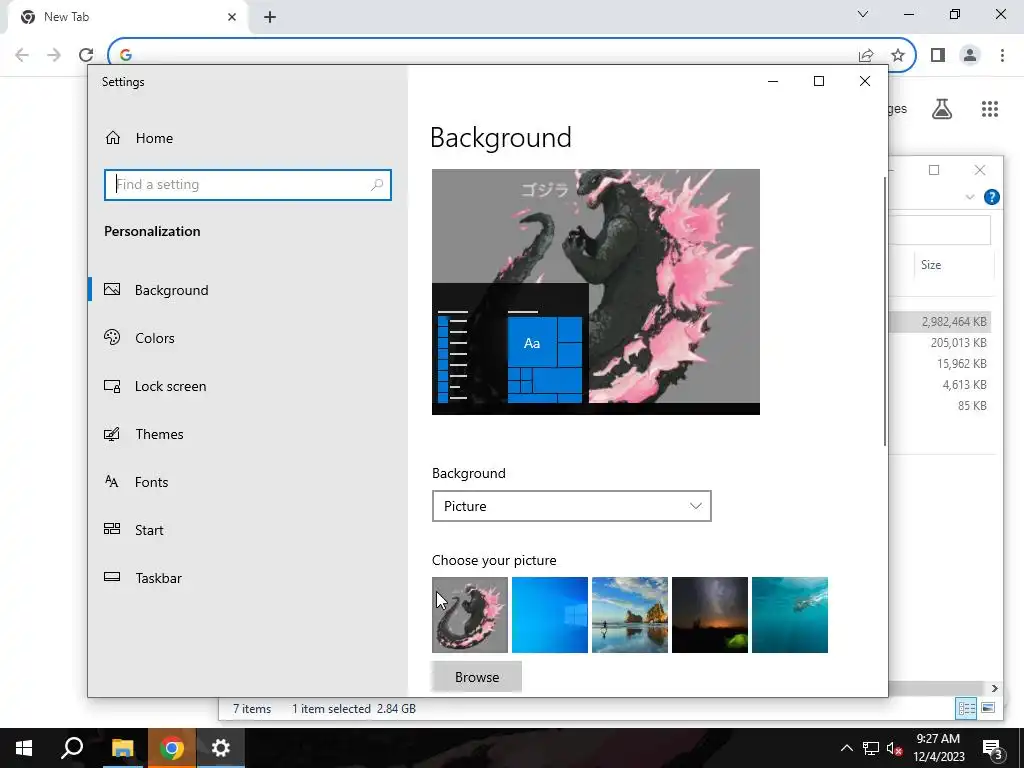Open the network tray icon

click(871, 748)
